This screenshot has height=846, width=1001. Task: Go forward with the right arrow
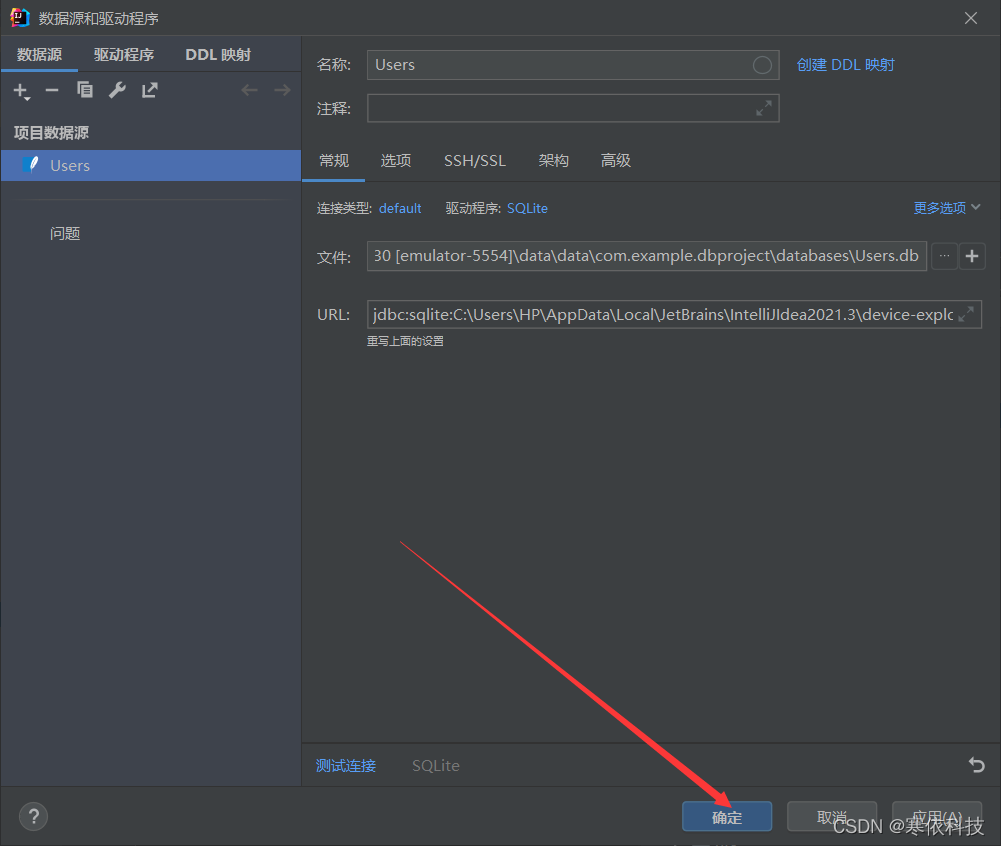282,90
